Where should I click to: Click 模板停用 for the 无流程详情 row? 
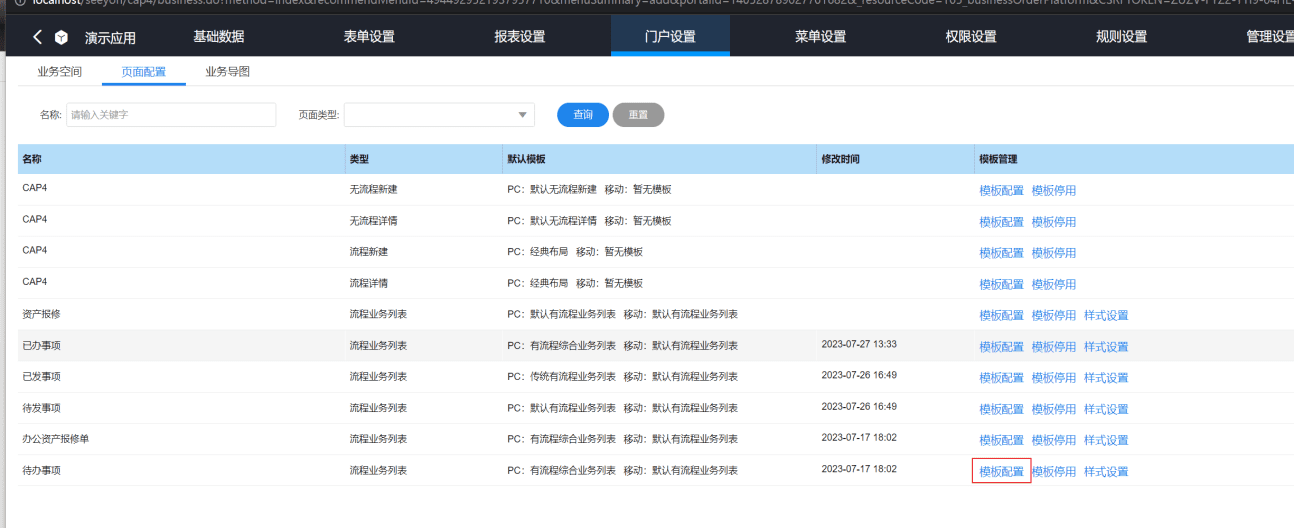click(1054, 222)
